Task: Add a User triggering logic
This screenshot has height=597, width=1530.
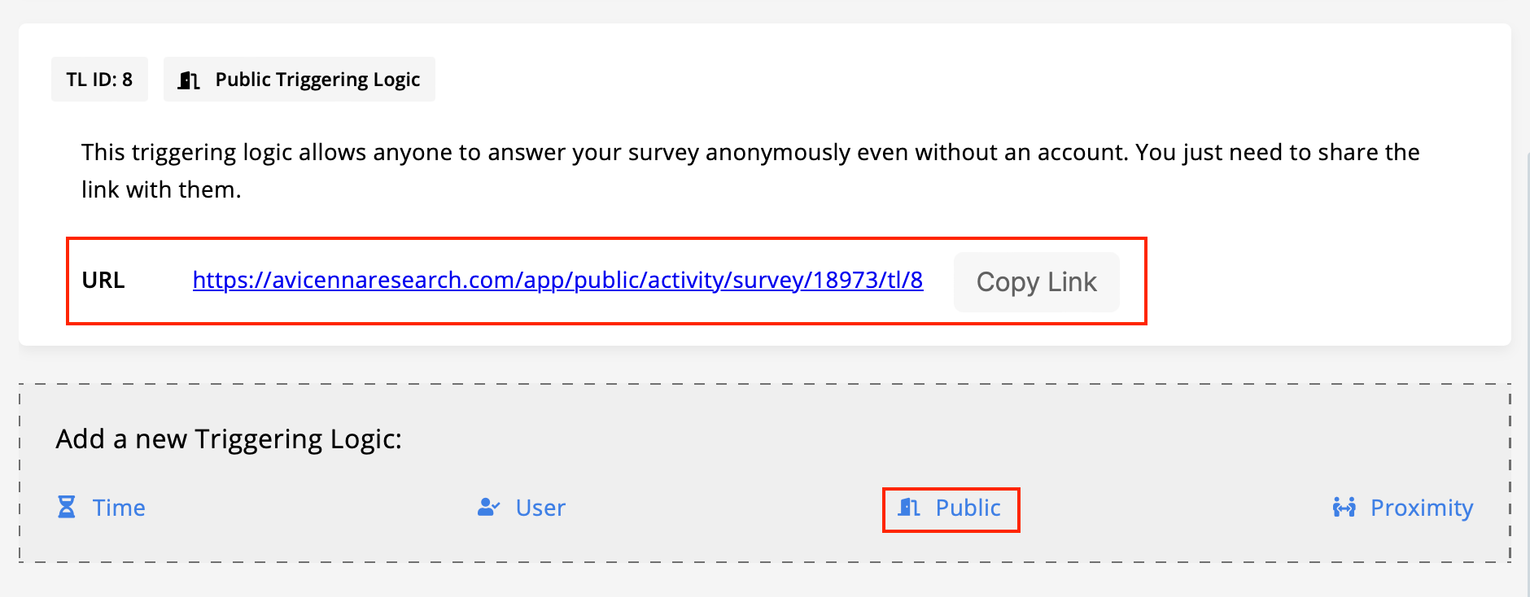Action: click(540, 508)
